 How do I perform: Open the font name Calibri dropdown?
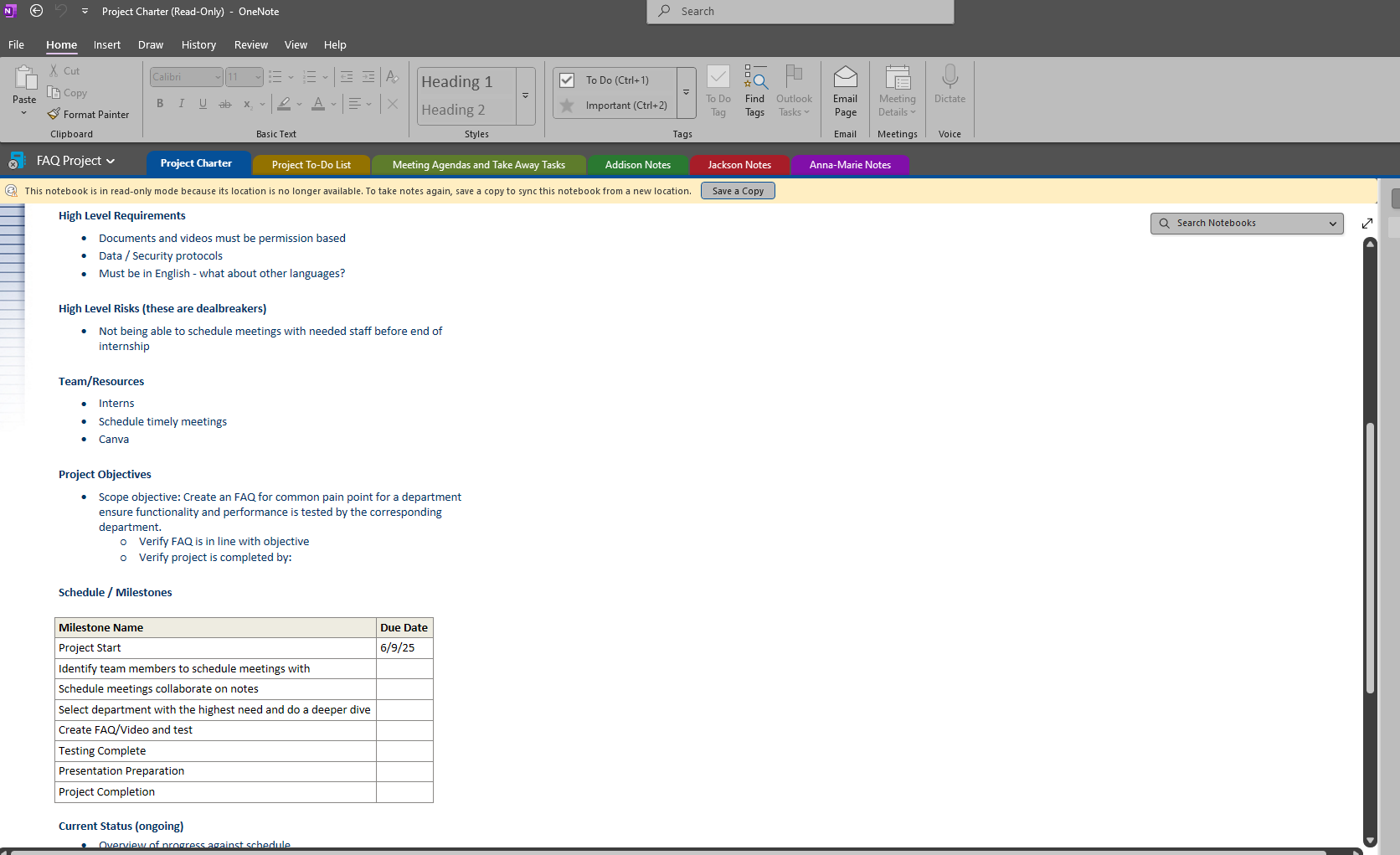pyautogui.click(x=218, y=77)
